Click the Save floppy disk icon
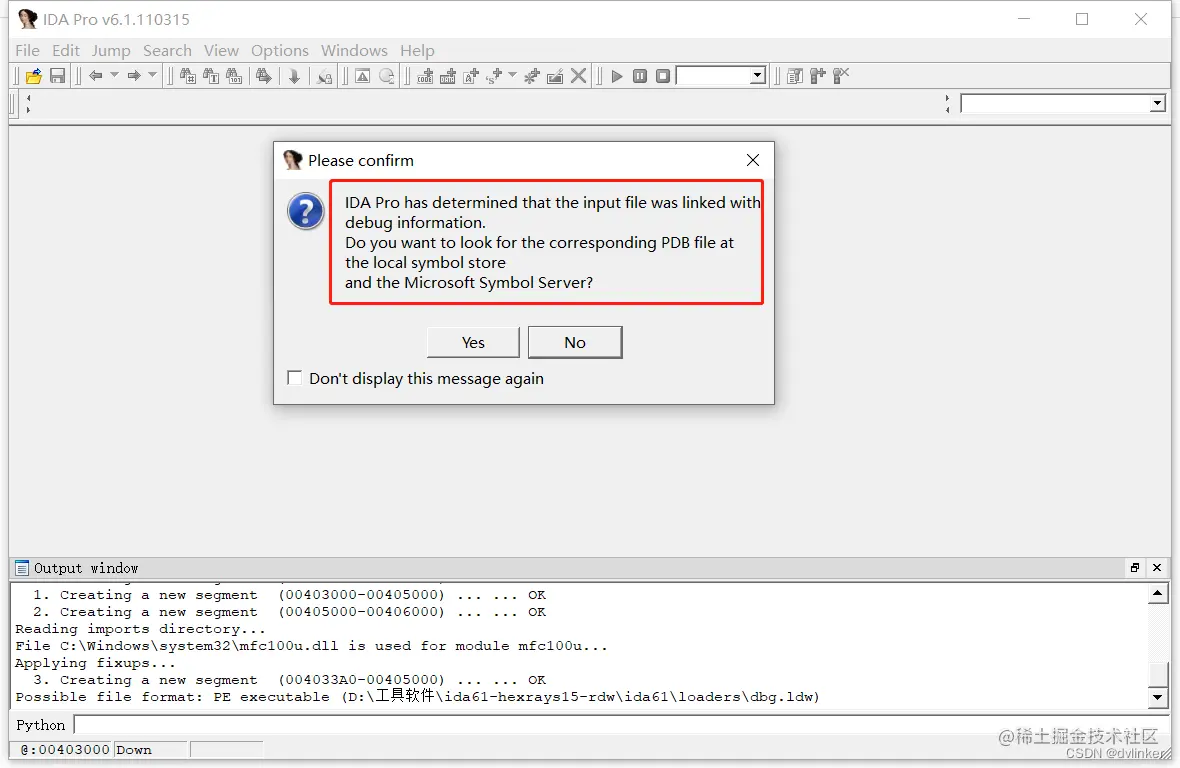This screenshot has height=768, width=1180. 57,76
